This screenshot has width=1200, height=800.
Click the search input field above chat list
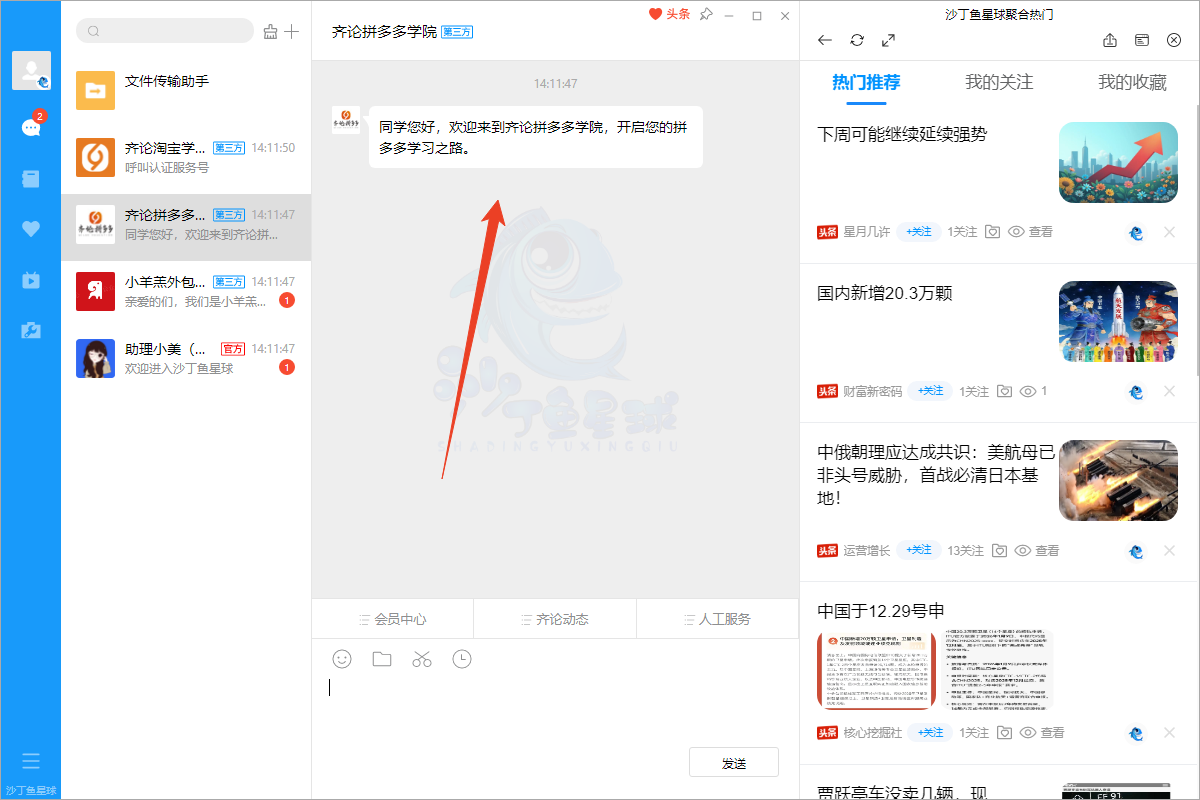click(165, 31)
